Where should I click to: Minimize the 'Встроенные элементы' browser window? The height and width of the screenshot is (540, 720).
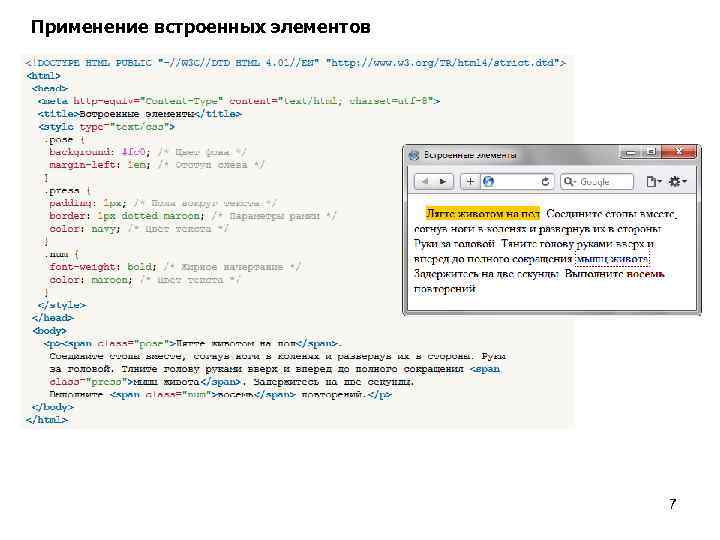631,152
